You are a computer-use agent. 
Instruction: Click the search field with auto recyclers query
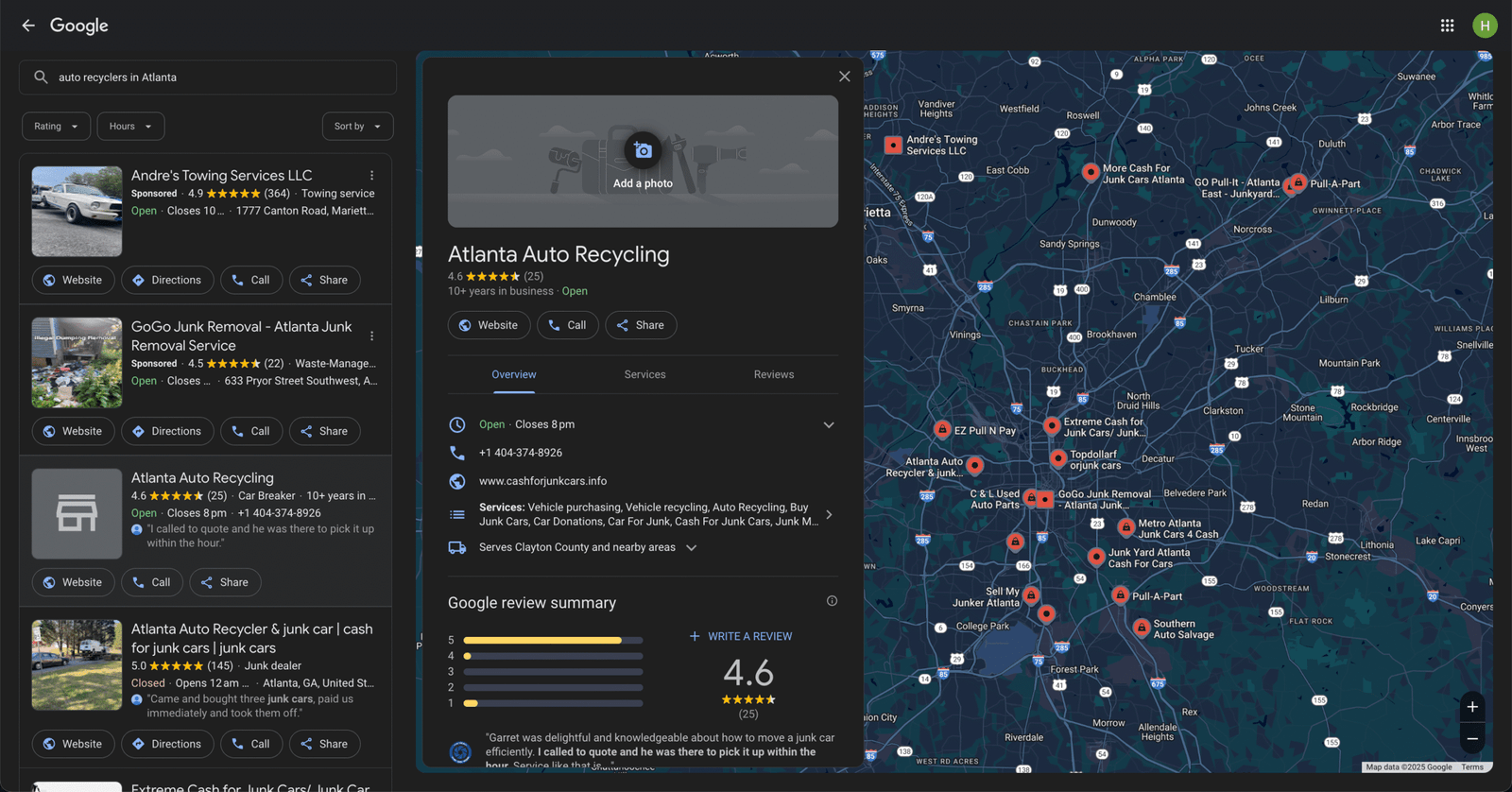[x=208, y=77]
